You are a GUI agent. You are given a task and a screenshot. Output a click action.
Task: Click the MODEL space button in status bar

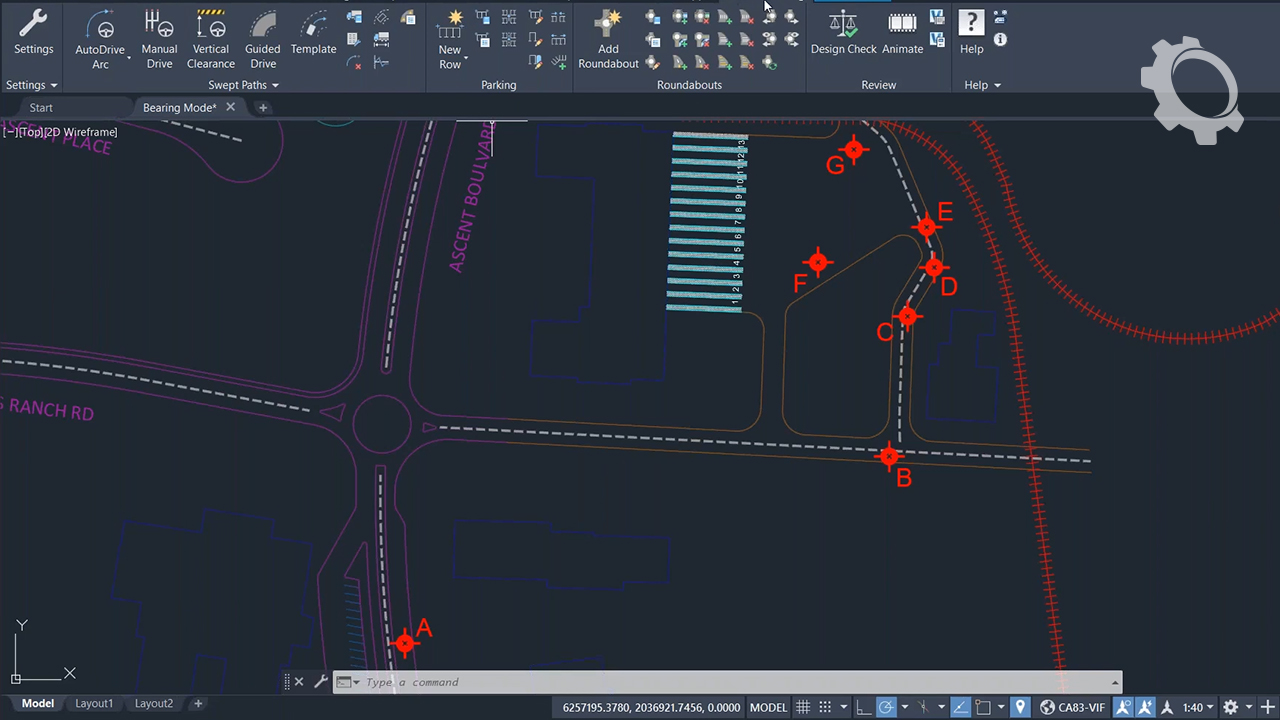pos(768,707)
